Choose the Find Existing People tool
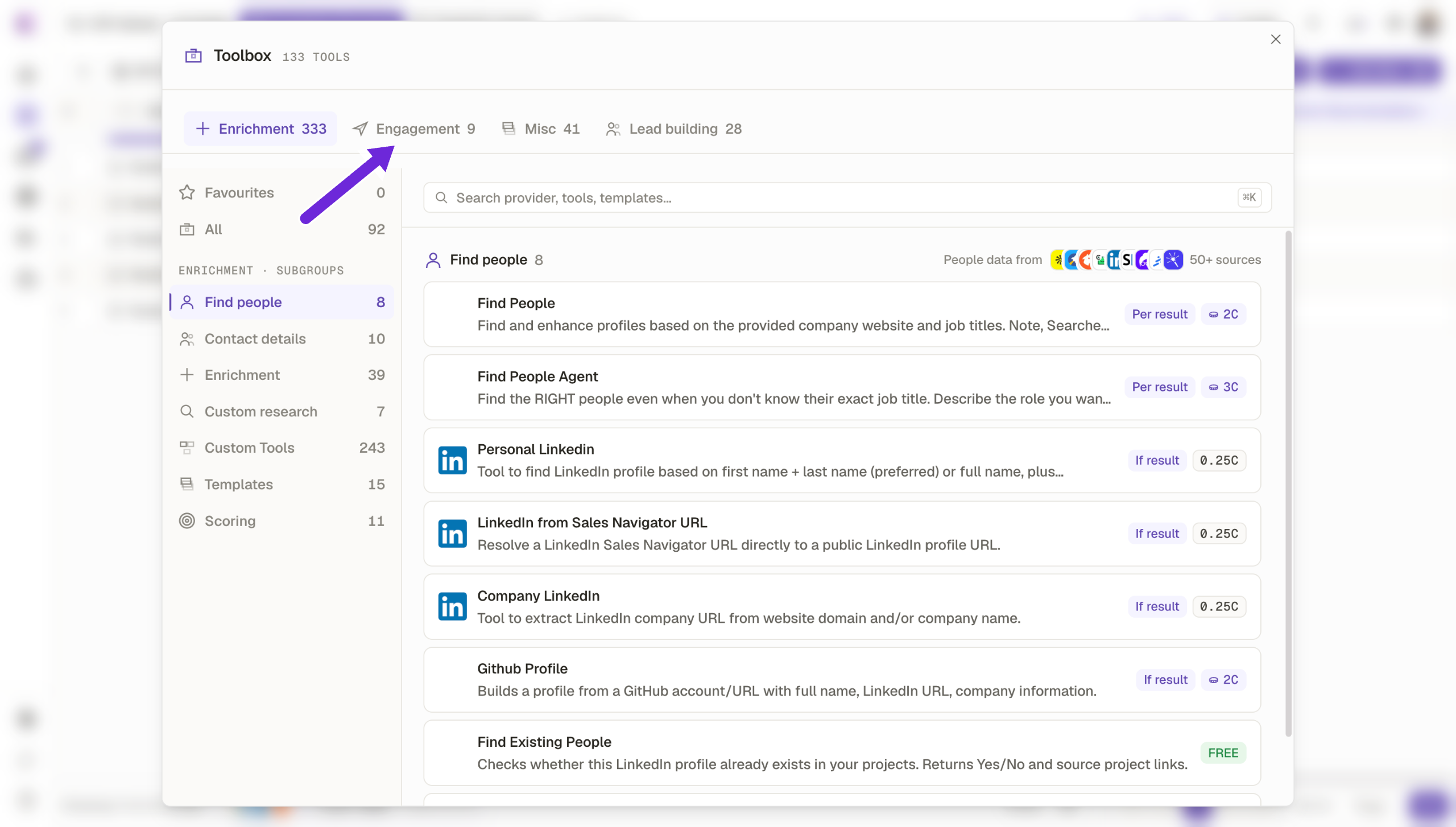The width and height of the screenshot is (1456, 827). [842, 753]
